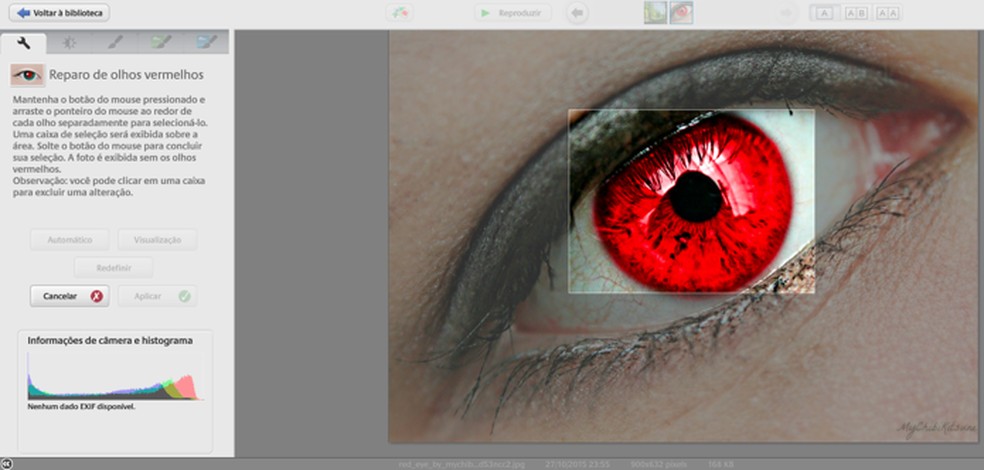Go to the next photo with the right arrow

coord(787,13)
